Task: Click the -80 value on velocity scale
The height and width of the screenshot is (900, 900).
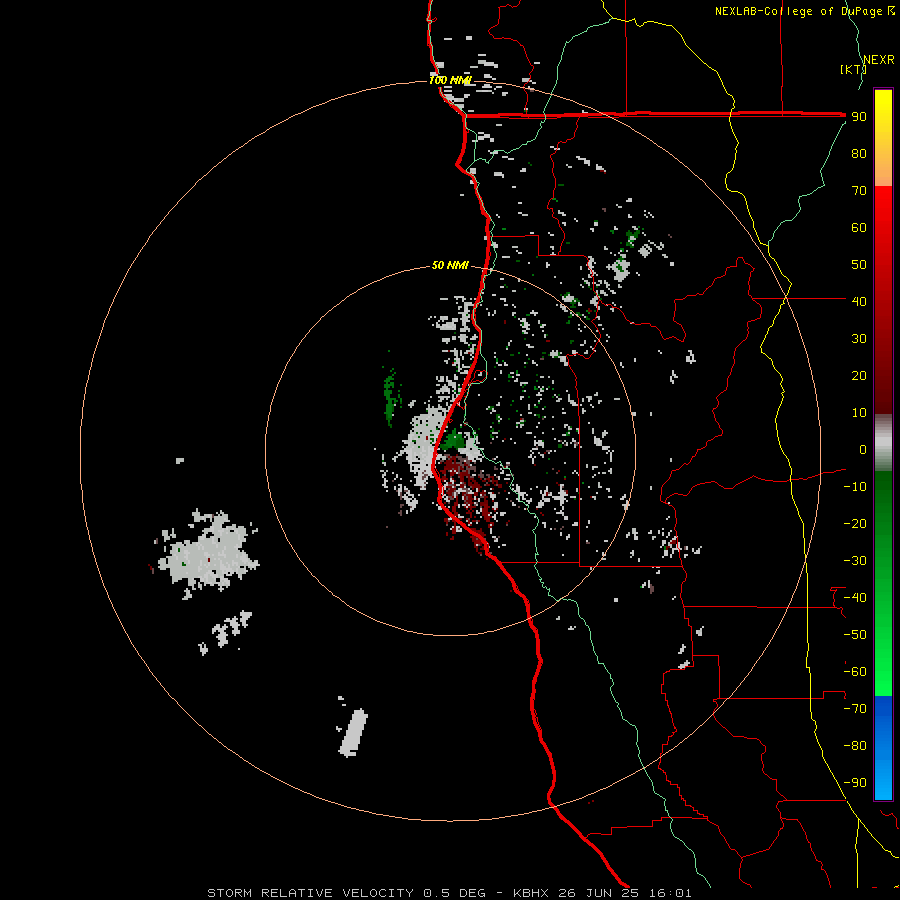Action: coord(855,746)
